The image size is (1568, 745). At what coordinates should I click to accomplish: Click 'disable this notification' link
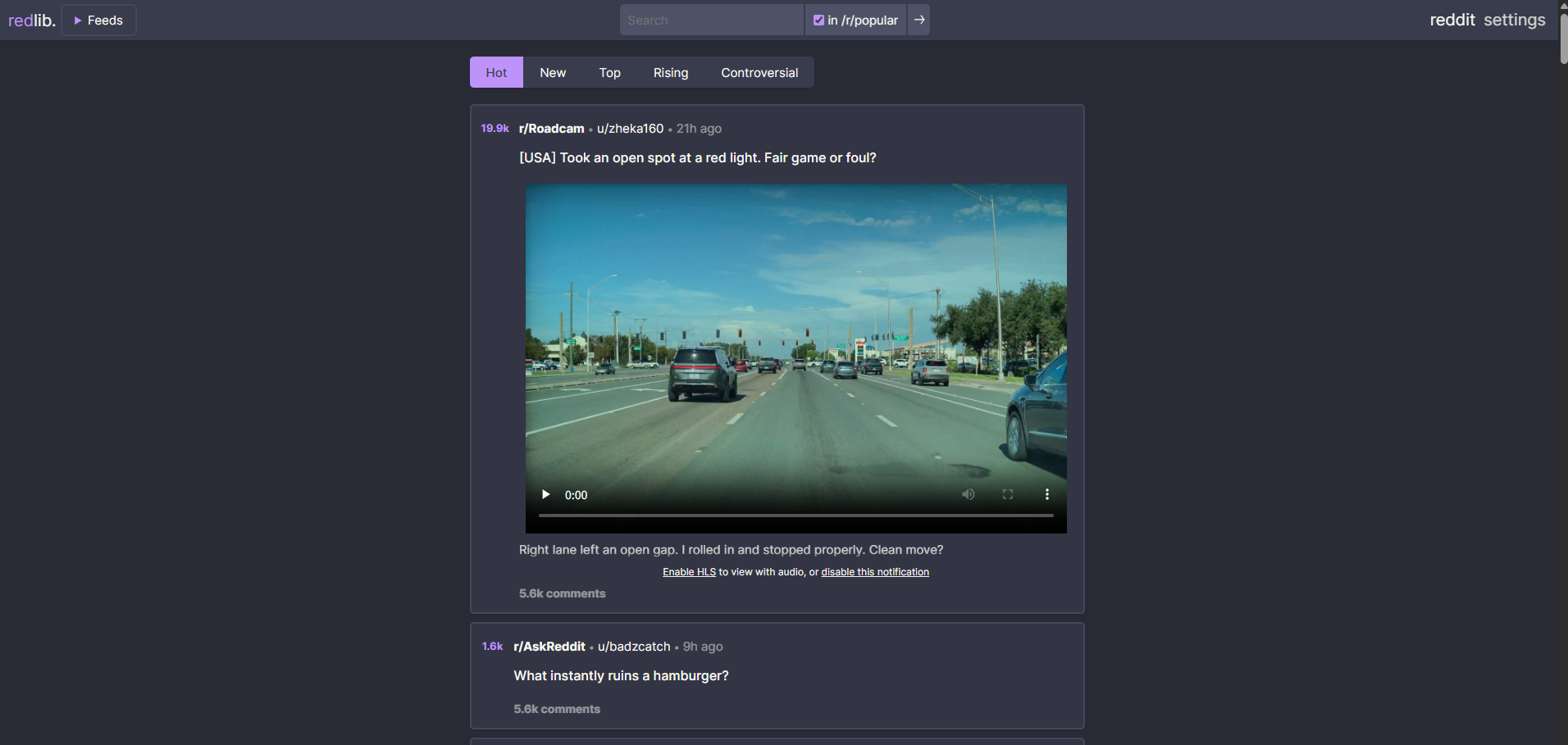(875, 572)
